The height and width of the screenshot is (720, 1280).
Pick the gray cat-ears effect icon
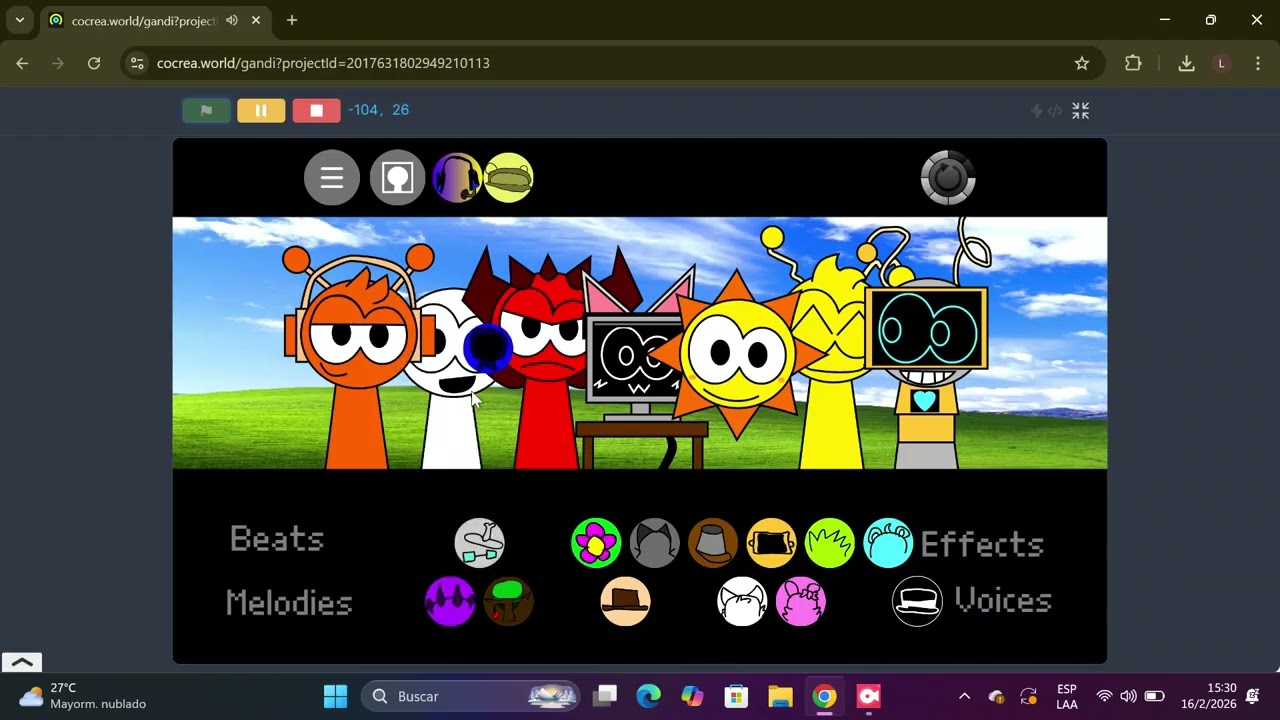point(655,543)
